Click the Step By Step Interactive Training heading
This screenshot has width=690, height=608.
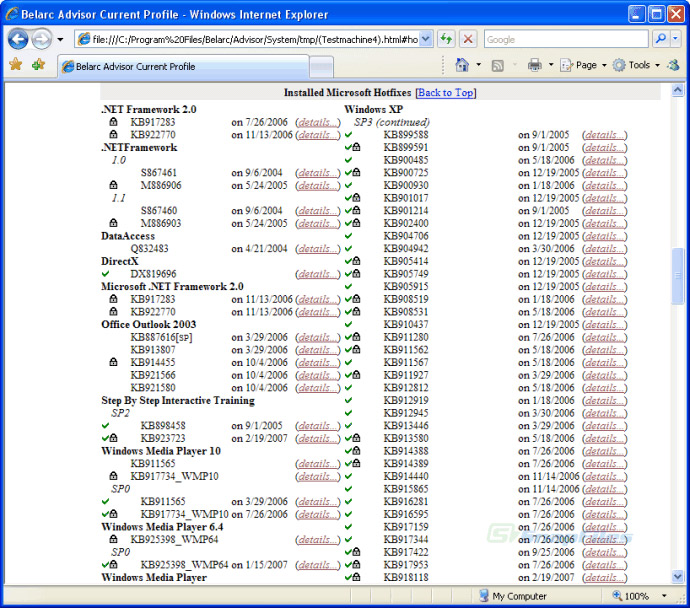(x=178, y=400)
